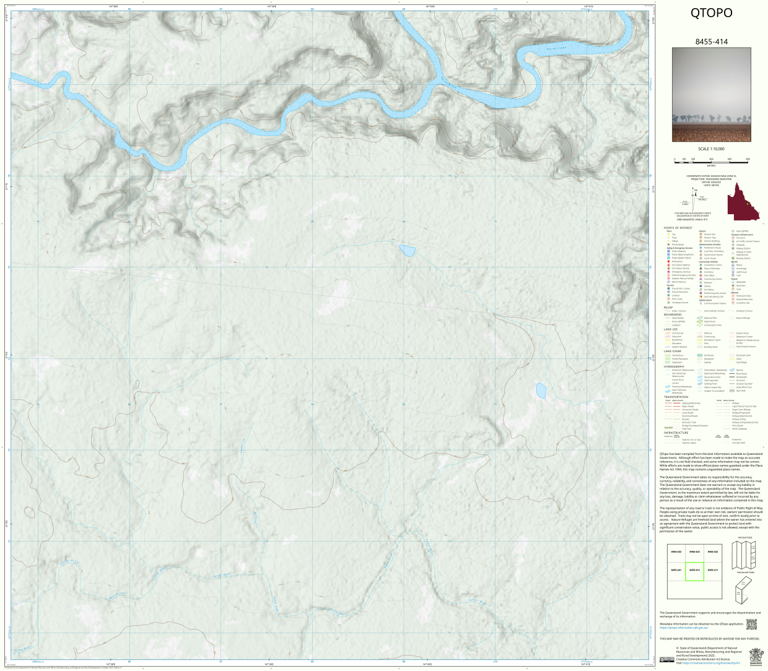Click the INFRASTRUCTURE legend heading
The width and height of the screenshot is (768, 671).
674,433
